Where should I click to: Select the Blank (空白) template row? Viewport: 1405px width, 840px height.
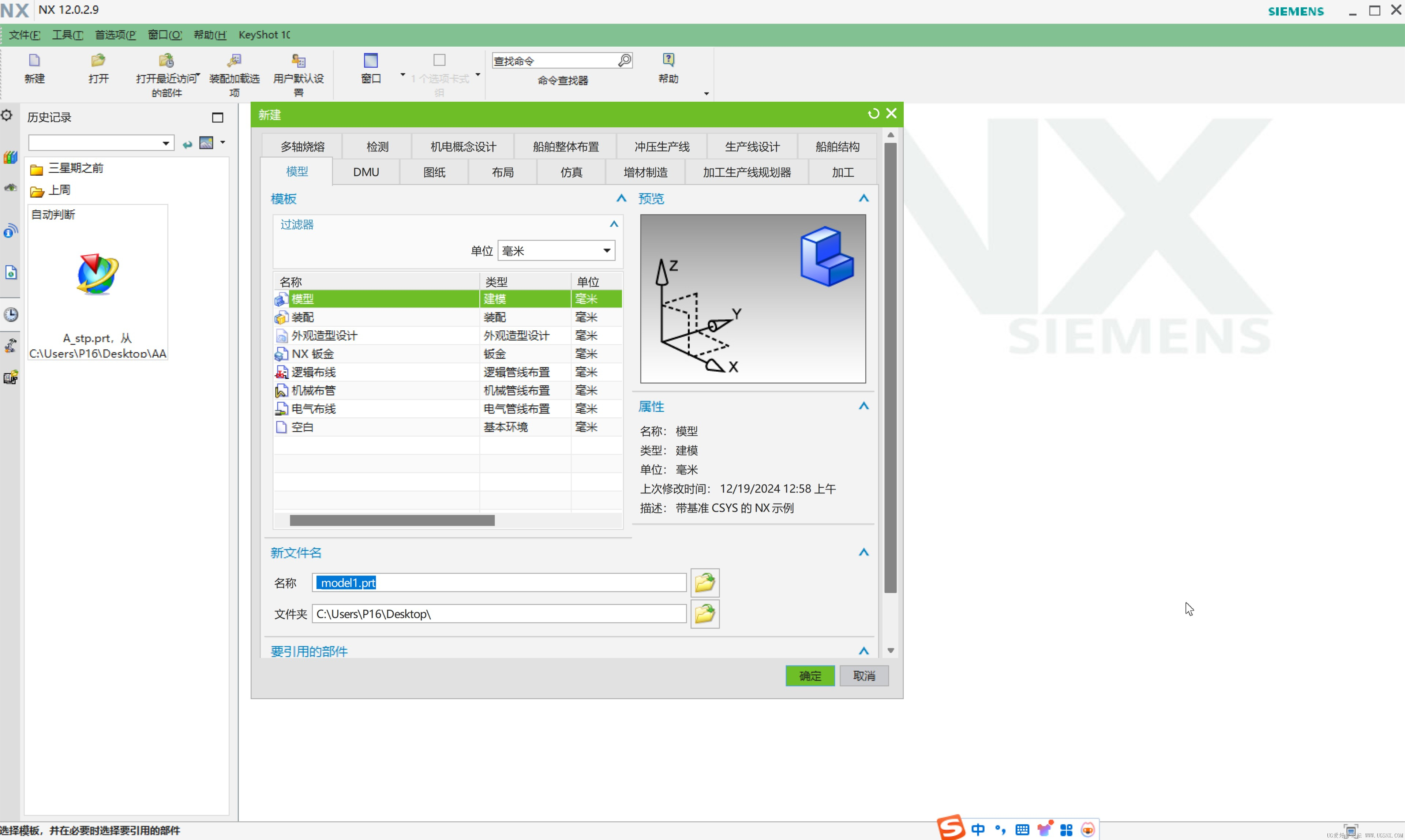448,427
